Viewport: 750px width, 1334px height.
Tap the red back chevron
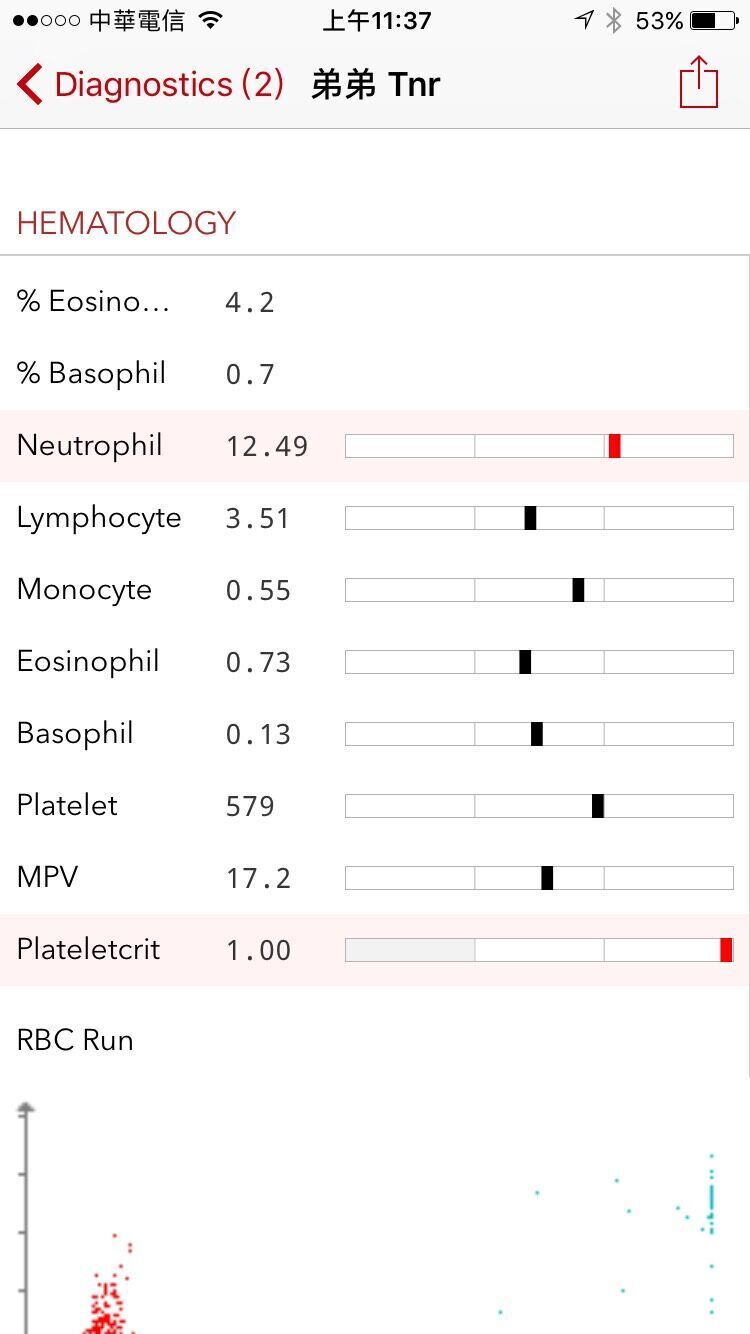pyautogui.click(x=30, y=85)
